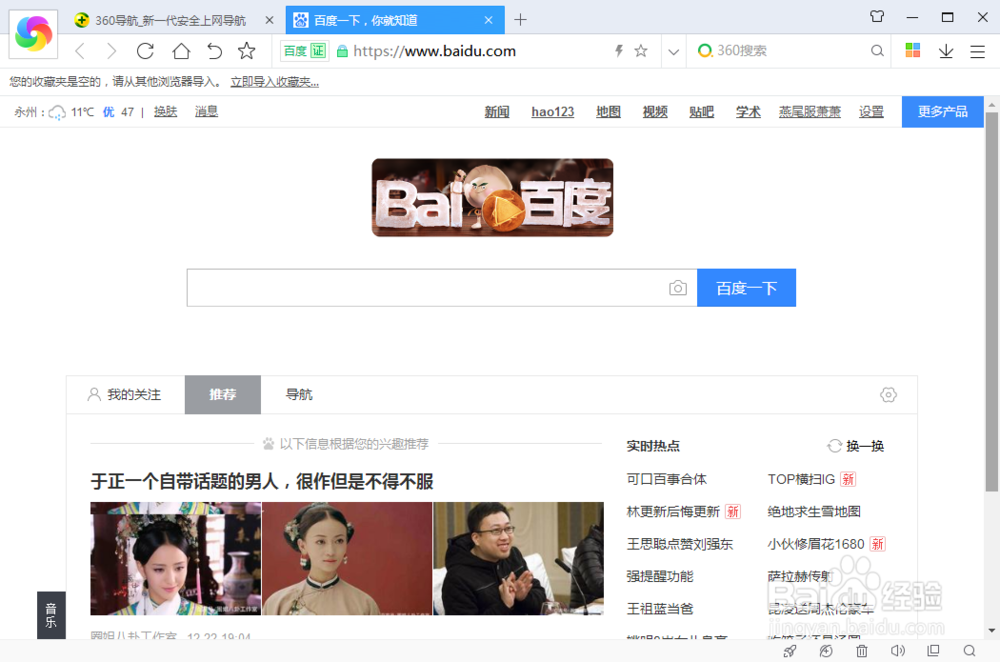This screenshot has width=1000, height=662.
Task: Click the lightning speed mode icon in address bar
Action: pos(617,50)
